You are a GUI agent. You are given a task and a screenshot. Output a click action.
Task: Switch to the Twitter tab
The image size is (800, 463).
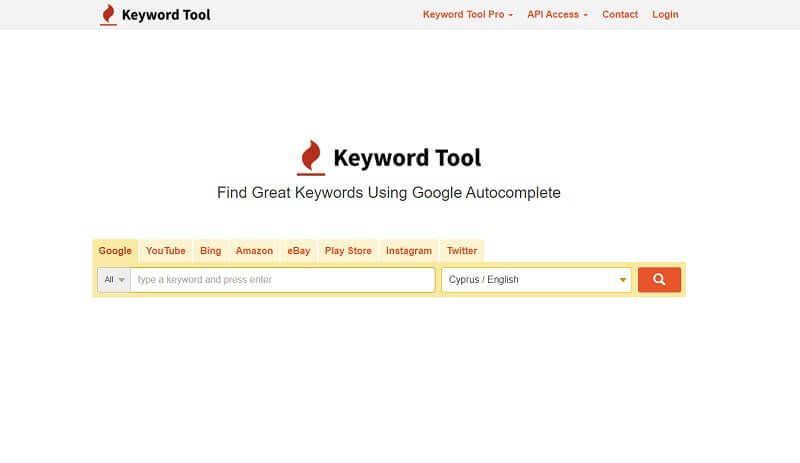pyautogui.click(x=462, y=251)
